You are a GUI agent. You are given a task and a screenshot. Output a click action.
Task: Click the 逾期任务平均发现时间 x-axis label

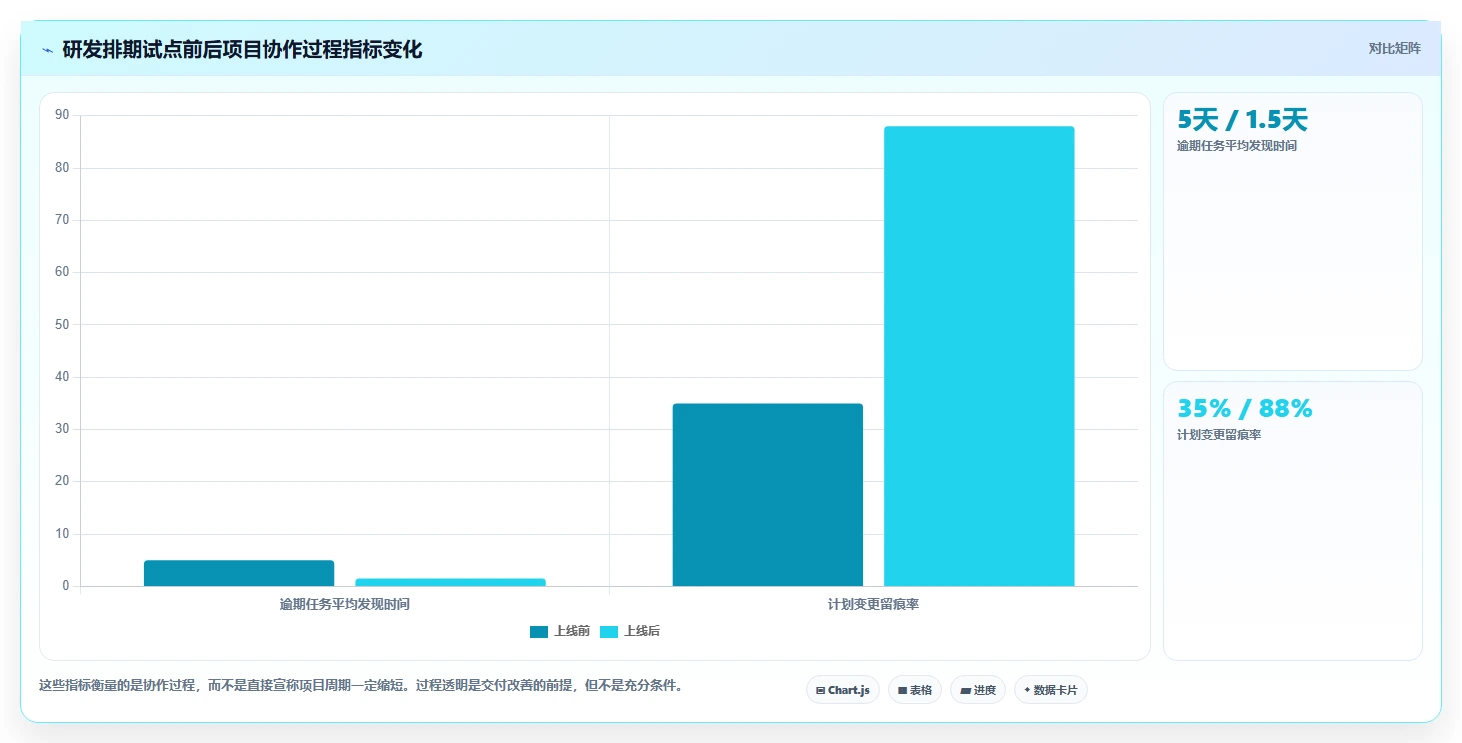[345, 605]
